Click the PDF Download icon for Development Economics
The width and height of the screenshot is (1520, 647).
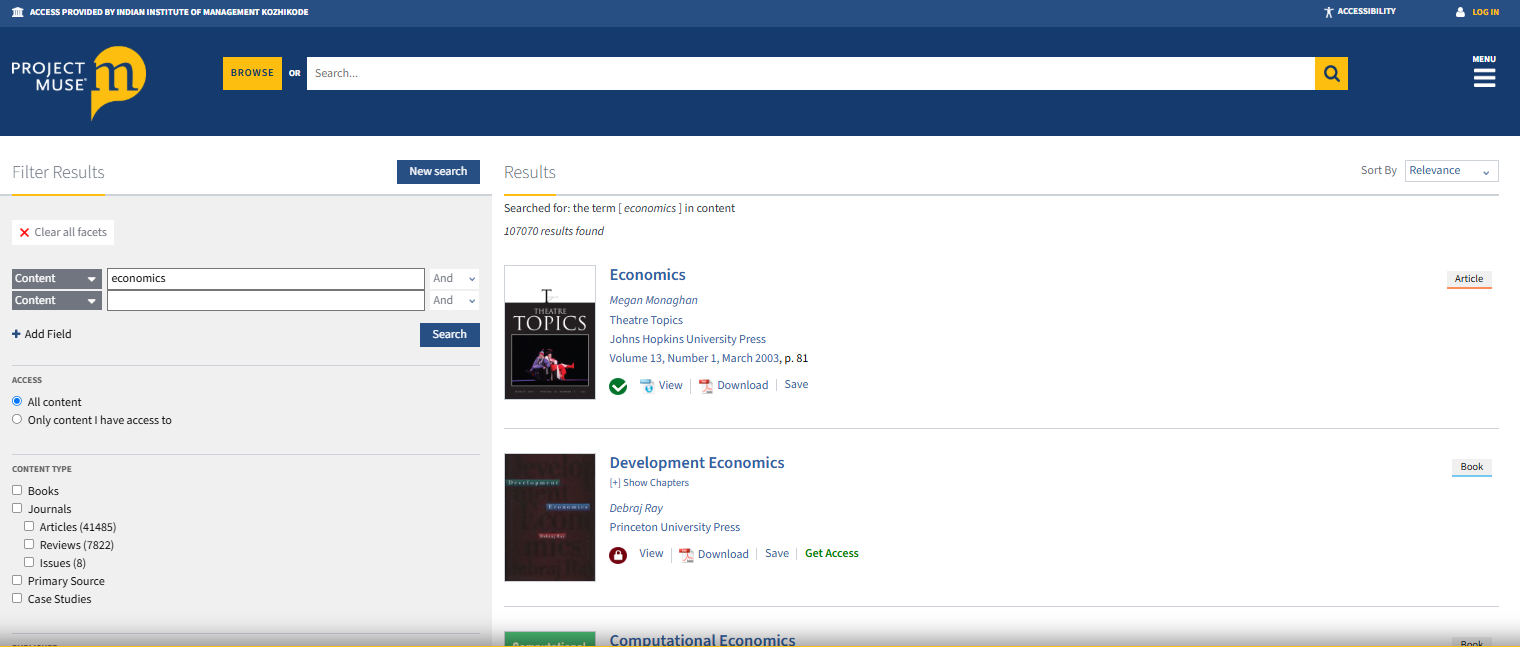pos(686,555)
